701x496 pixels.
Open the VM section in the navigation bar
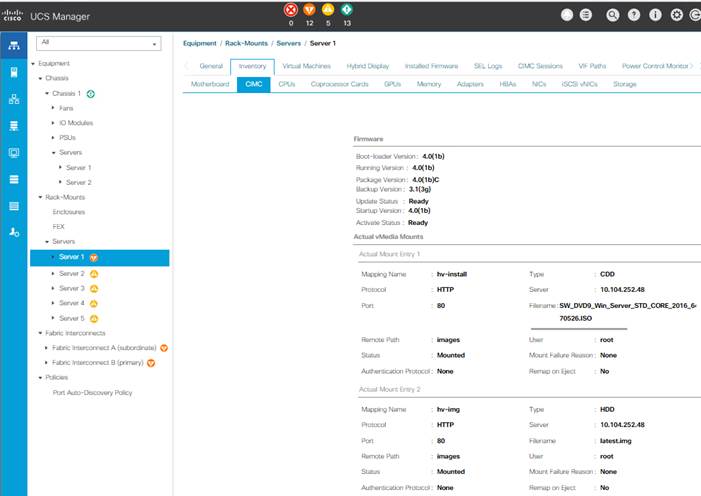(13, 153)
